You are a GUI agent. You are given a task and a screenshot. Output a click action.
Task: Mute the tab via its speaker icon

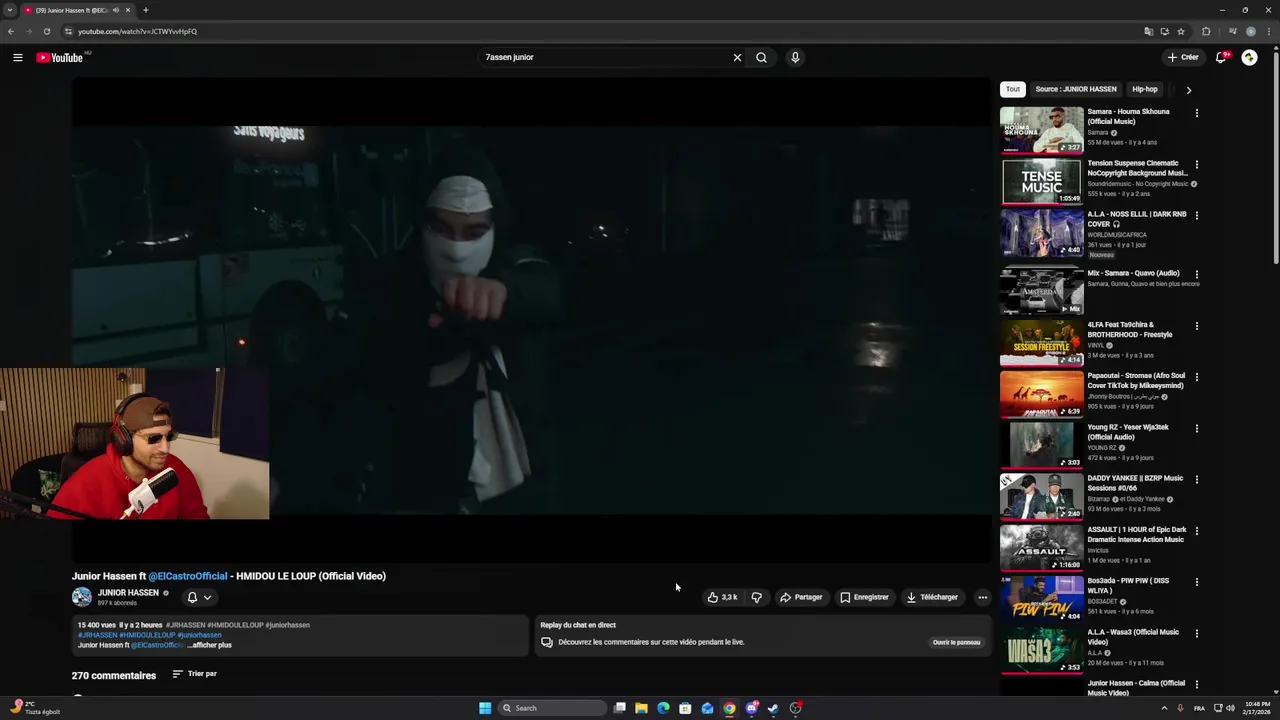pos(116,10)
